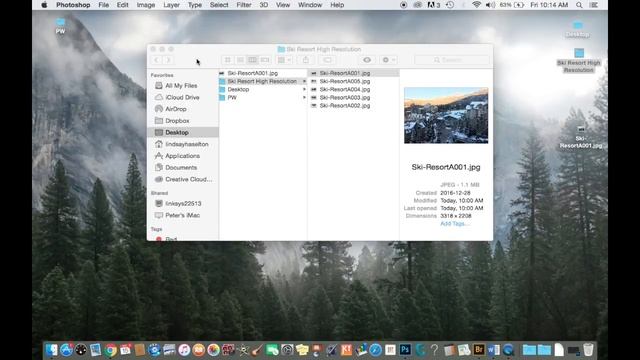Switch Finder to icon view
This screenshot has height=360, width=640.
point(228,60)
